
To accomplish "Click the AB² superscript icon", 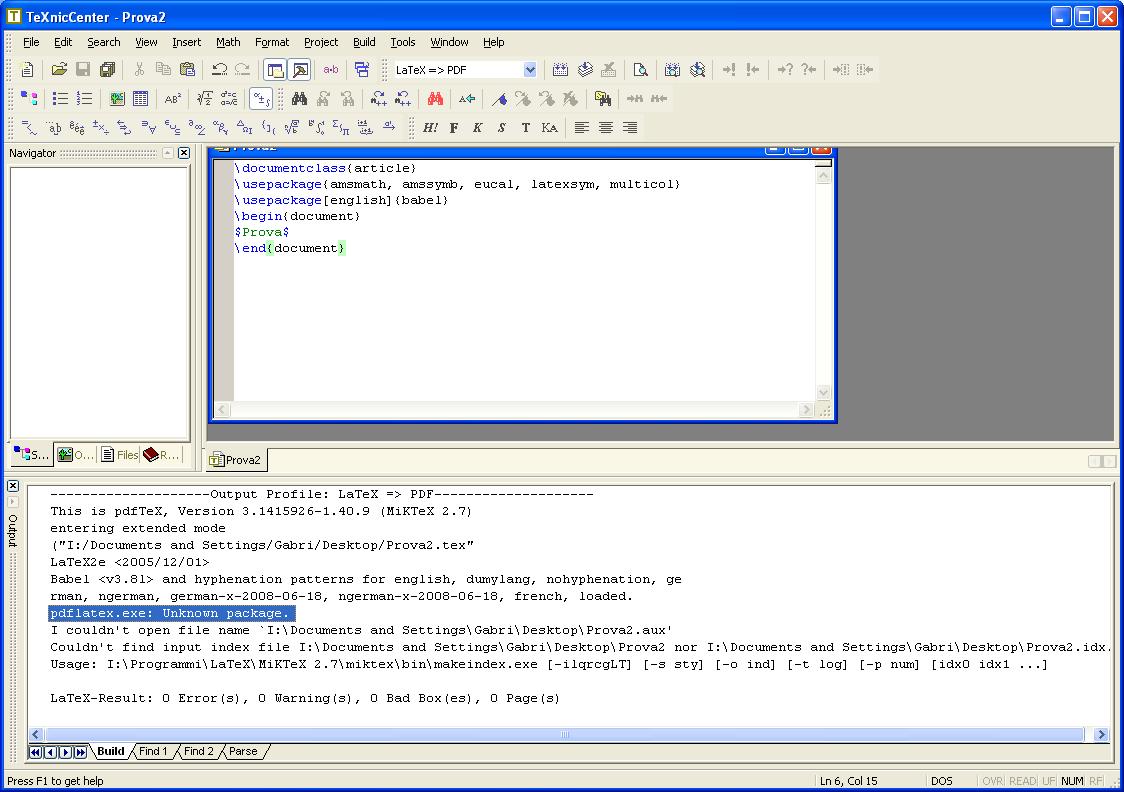I will point(173,99).
